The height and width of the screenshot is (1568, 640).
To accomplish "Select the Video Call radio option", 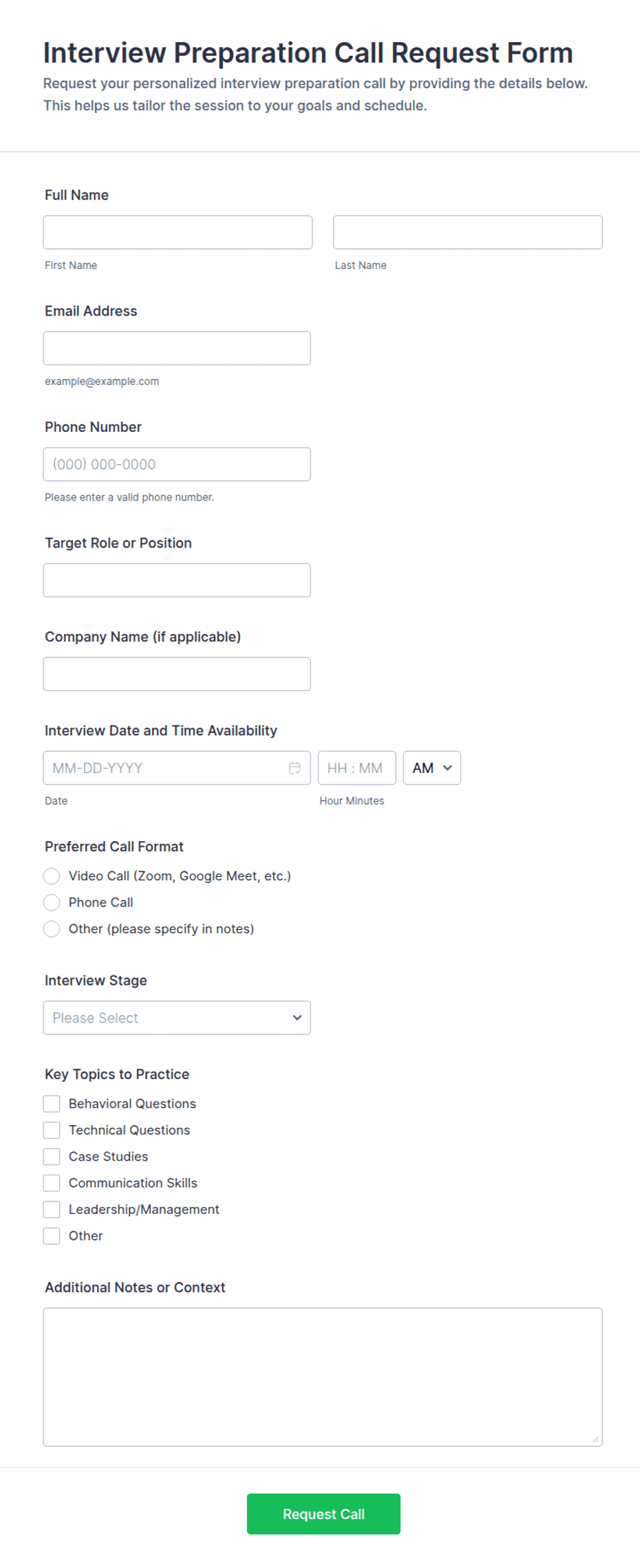I will point(52,875).
